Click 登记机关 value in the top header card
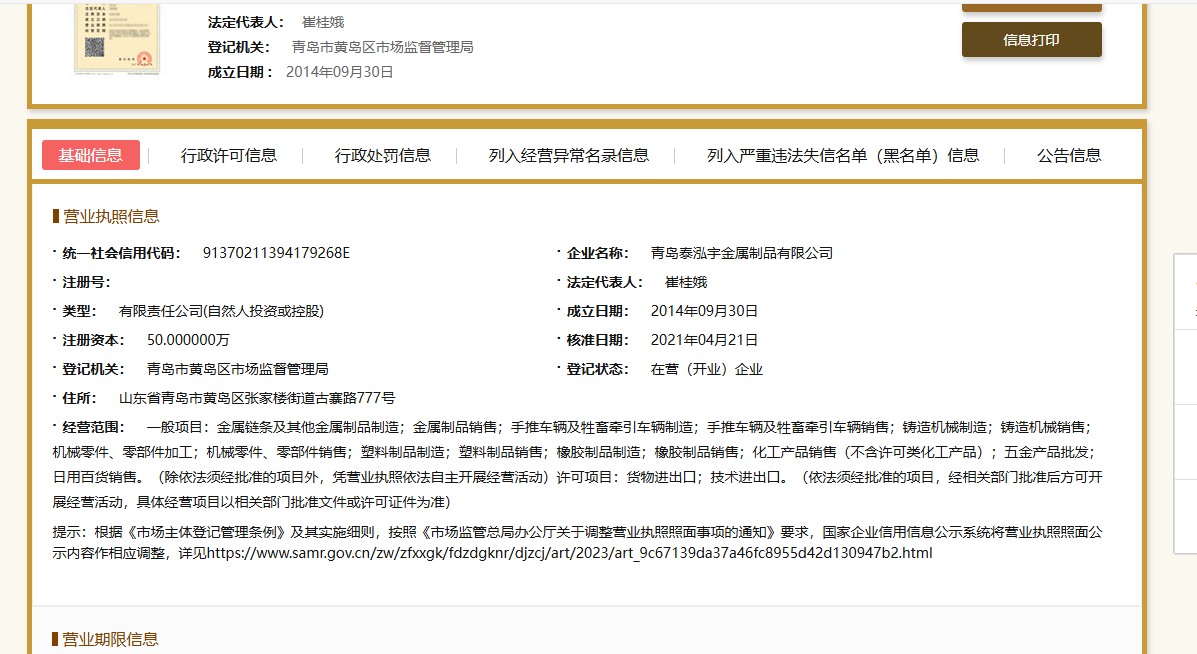Viewport: 1197px width, 654px height. (x=382, y=47)
